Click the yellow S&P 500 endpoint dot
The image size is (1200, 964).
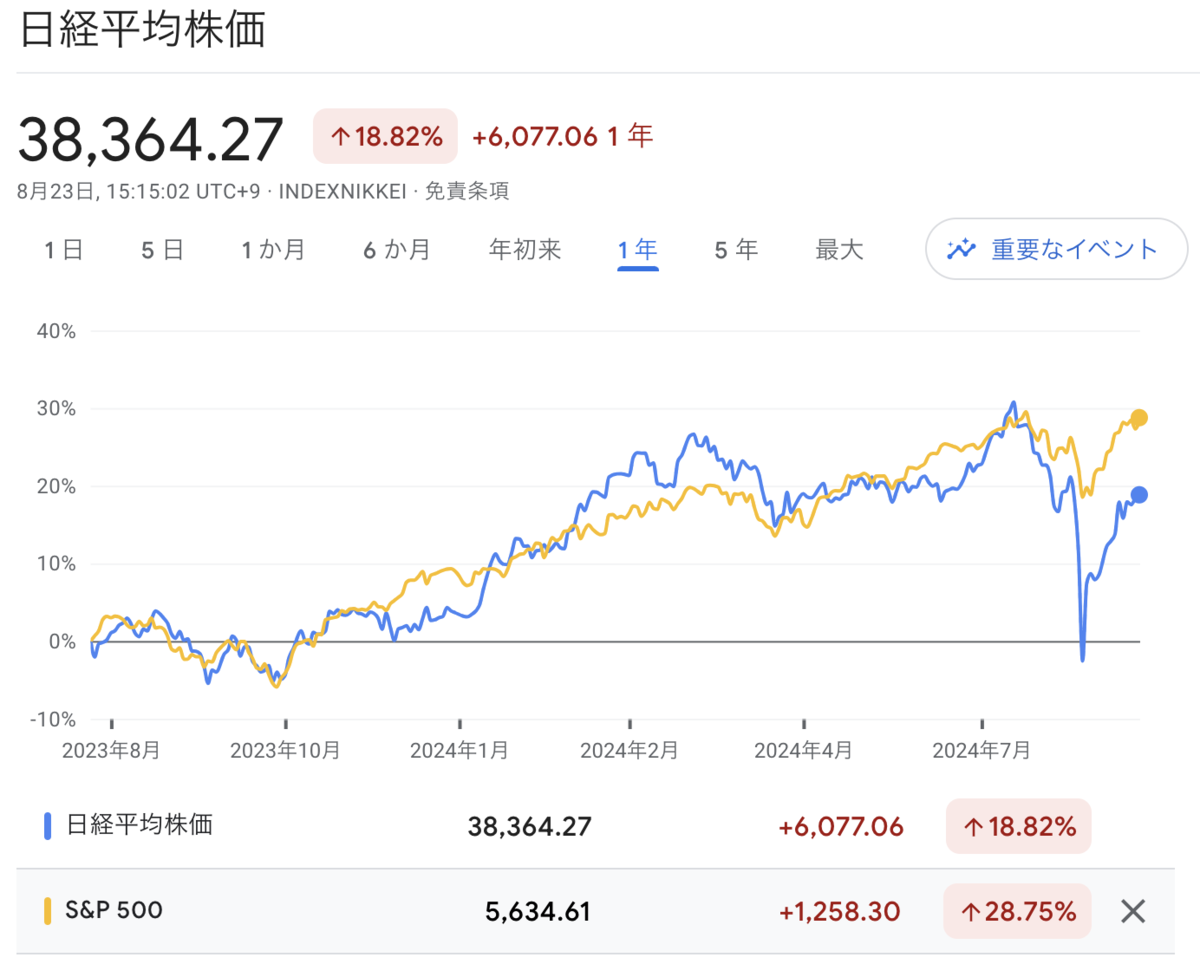coord(1139,418)
